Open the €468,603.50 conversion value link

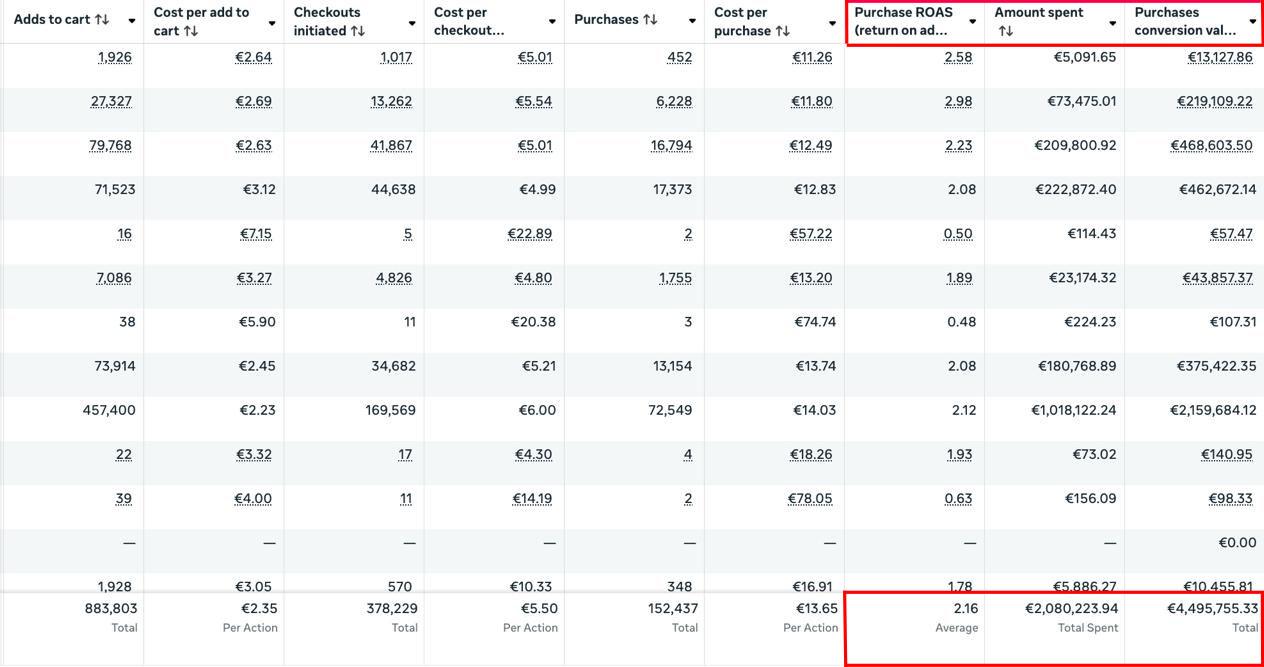tap(1211, 145)
